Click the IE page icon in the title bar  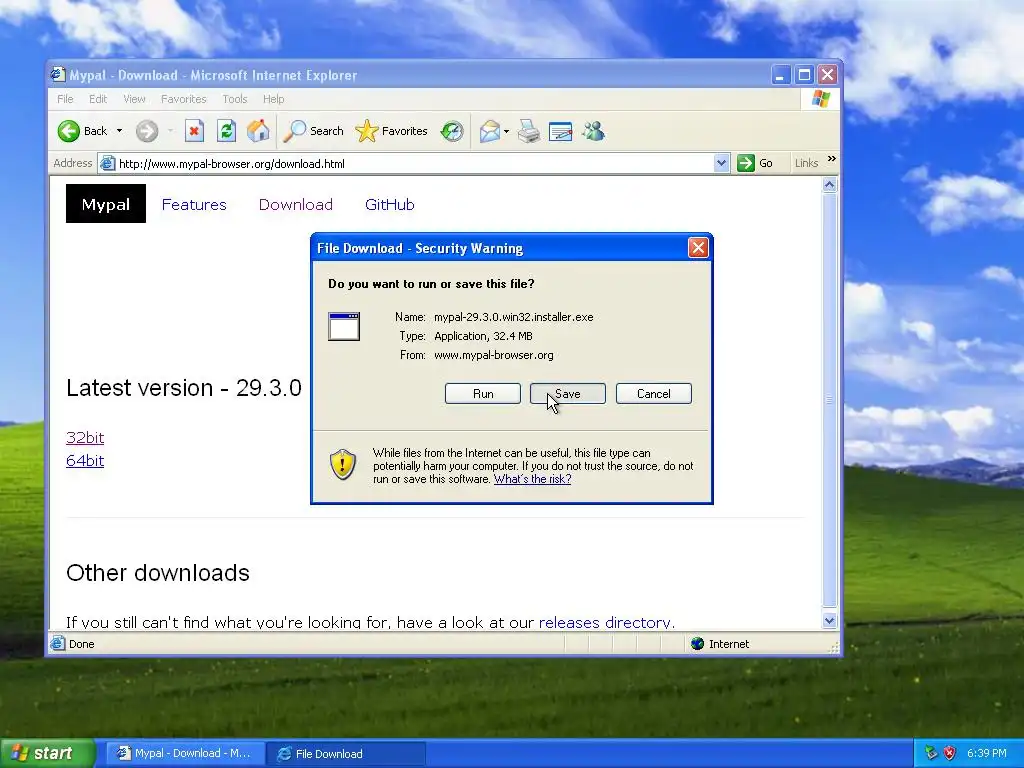pyautogui.click(x=58, y=74)
